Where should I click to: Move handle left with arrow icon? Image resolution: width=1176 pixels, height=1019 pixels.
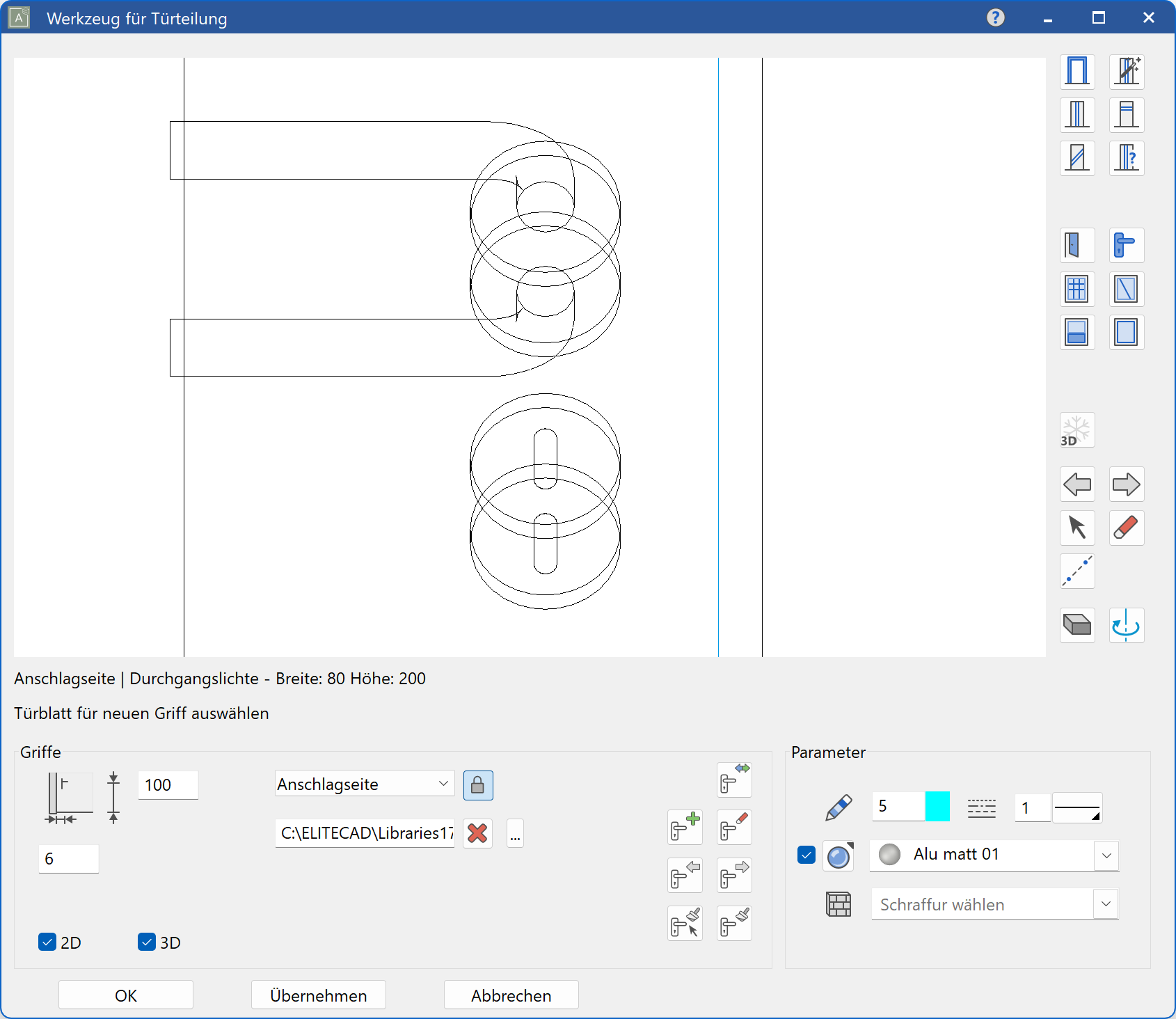click(685, 875)
